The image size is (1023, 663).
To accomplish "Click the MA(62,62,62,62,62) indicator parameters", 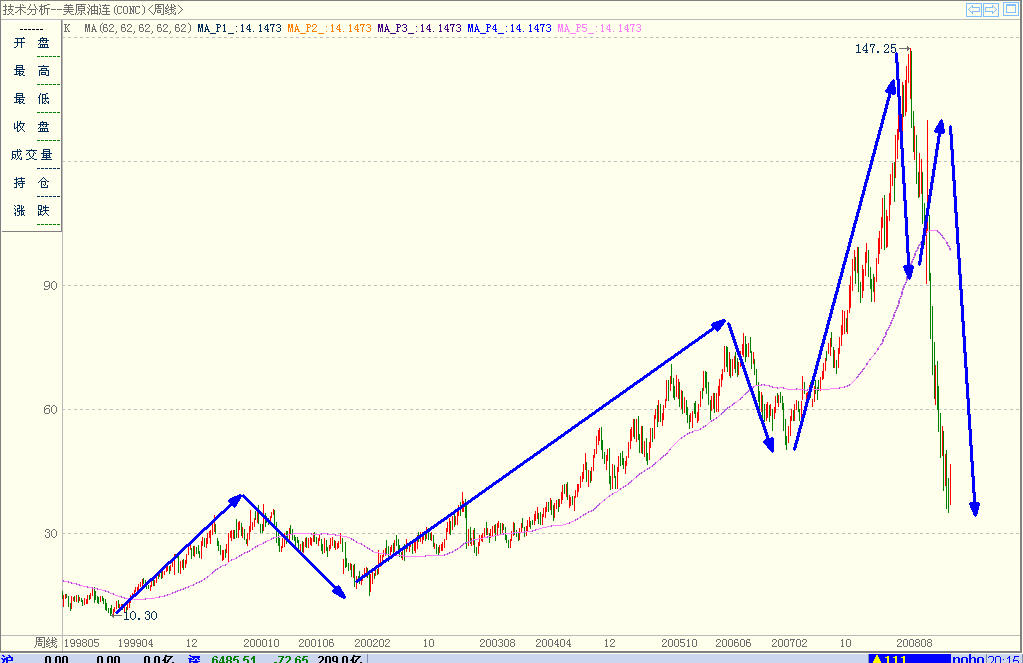I will pos(138,28).
